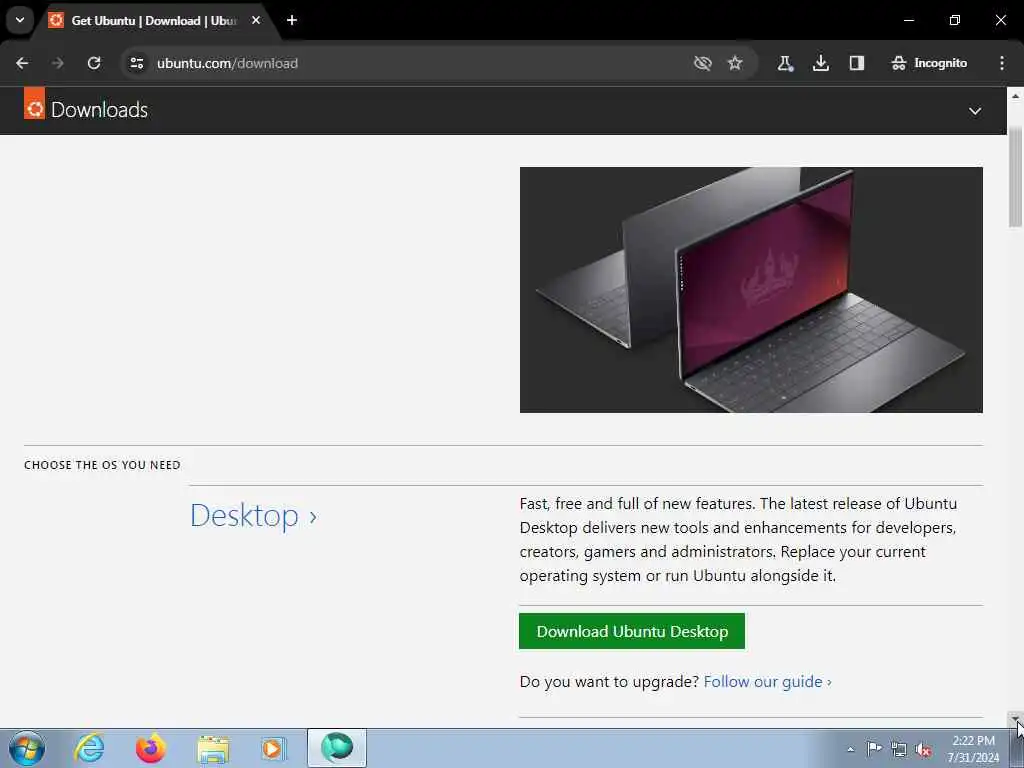Open the Windows Start menu

coord(27,748)
